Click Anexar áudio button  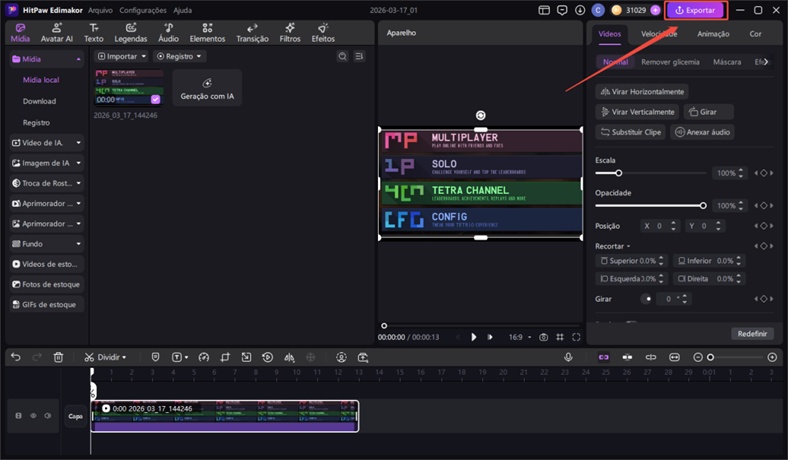[x=702, y=132]
